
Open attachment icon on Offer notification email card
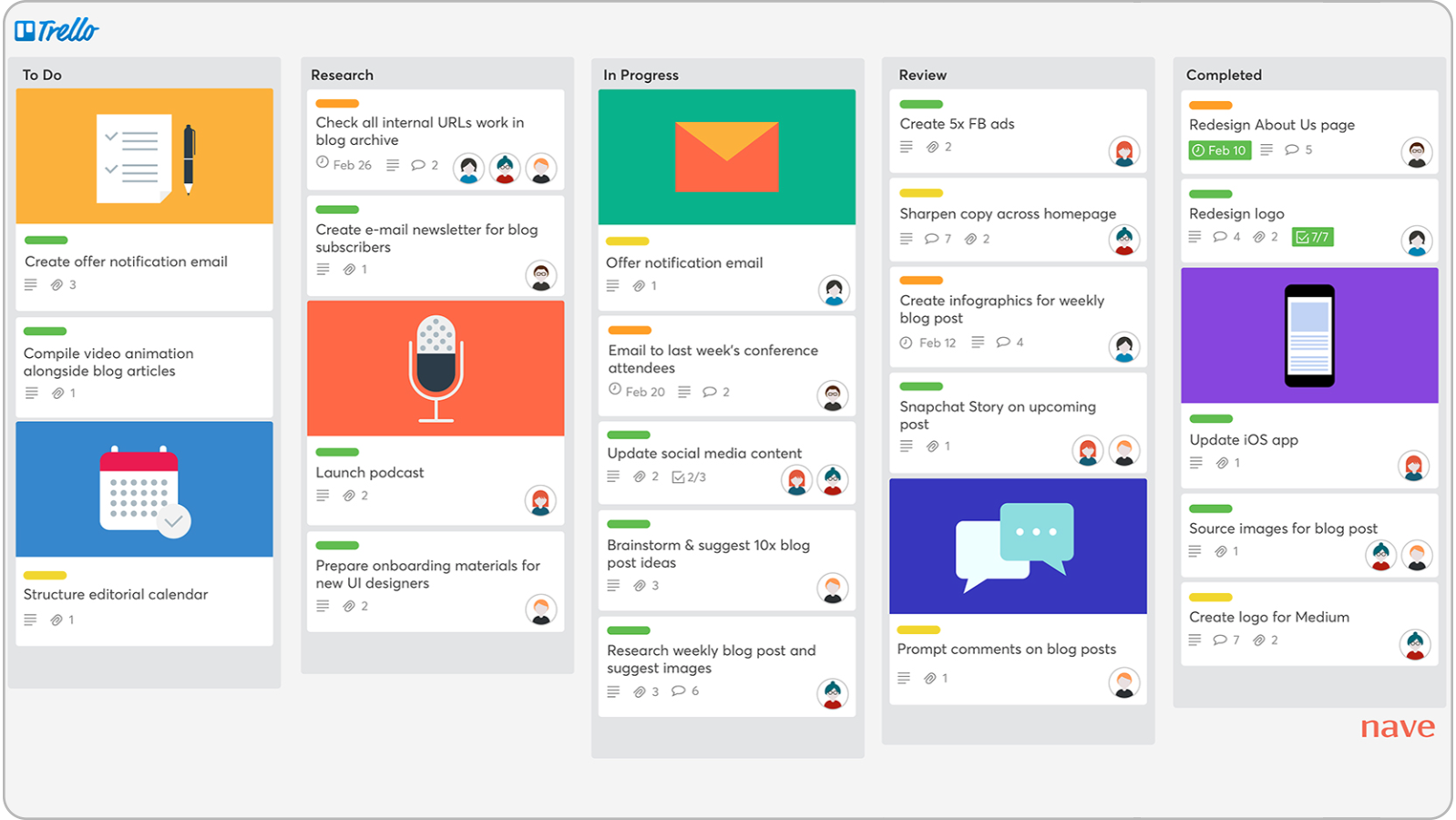[x=639, y=286]
